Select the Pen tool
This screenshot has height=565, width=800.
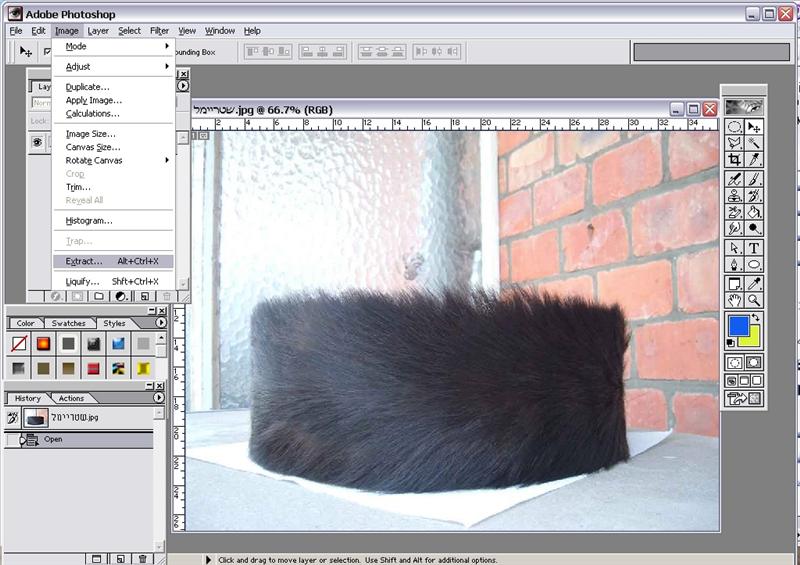click(734, 264)
